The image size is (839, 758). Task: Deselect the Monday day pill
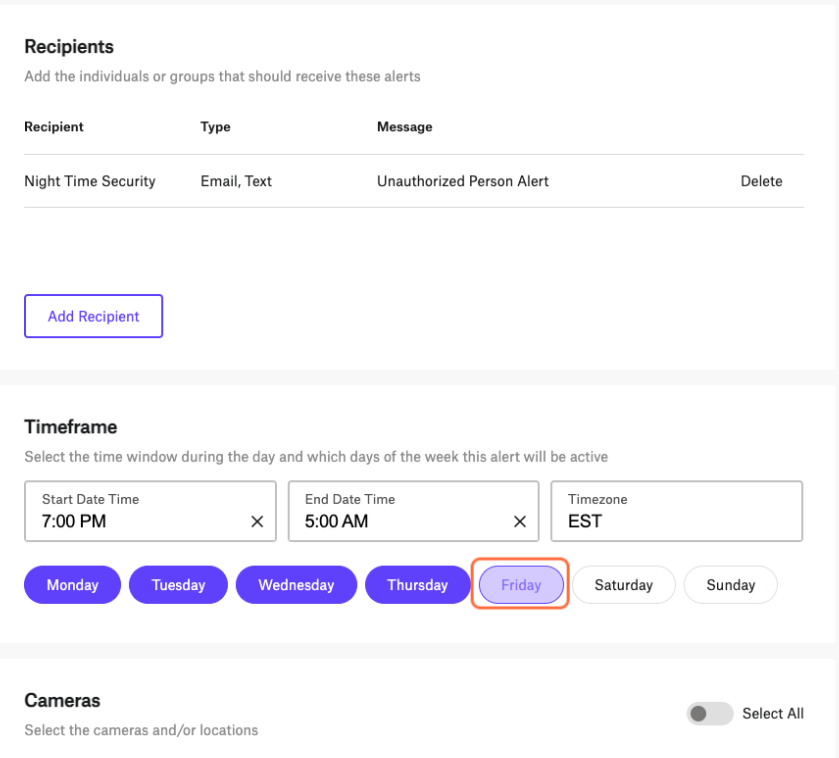tap(72, 585)
